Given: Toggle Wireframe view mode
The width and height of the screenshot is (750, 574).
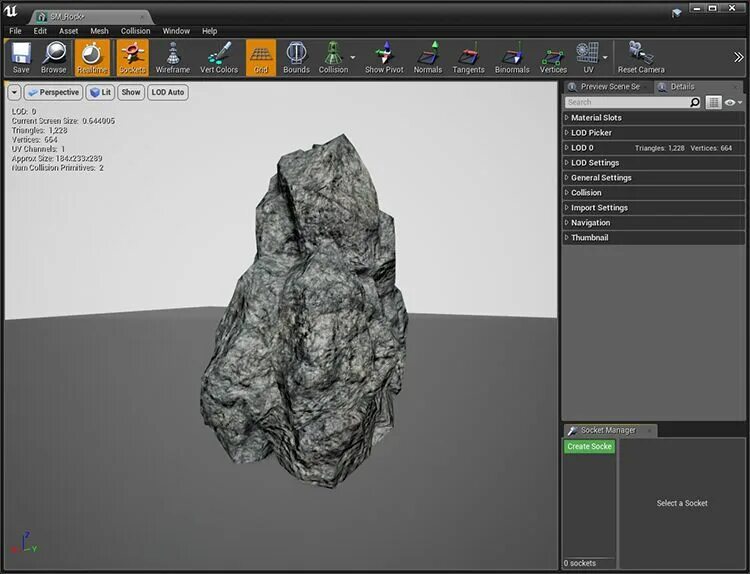Looking at the screenshot, I should tap(172, 56).
